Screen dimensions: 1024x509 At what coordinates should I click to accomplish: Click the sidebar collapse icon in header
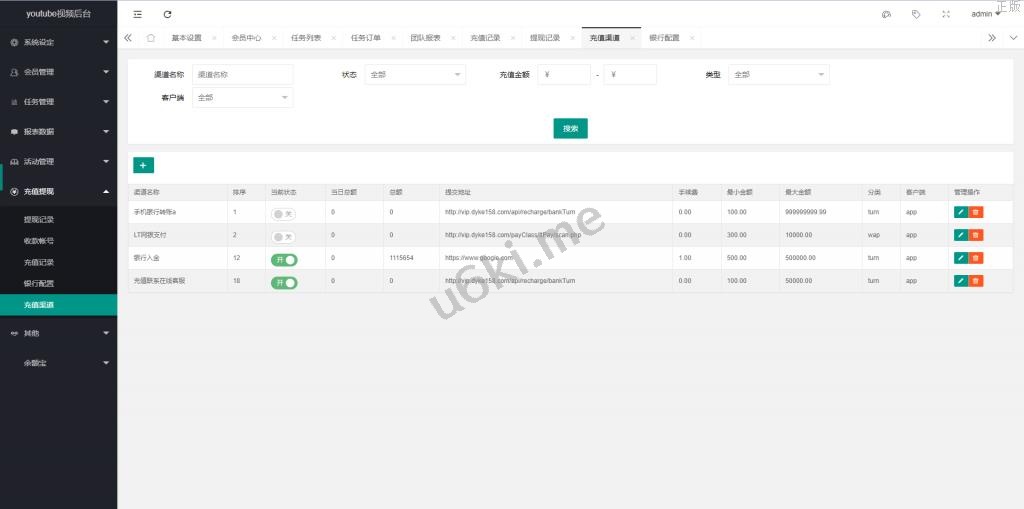point(137,14)
